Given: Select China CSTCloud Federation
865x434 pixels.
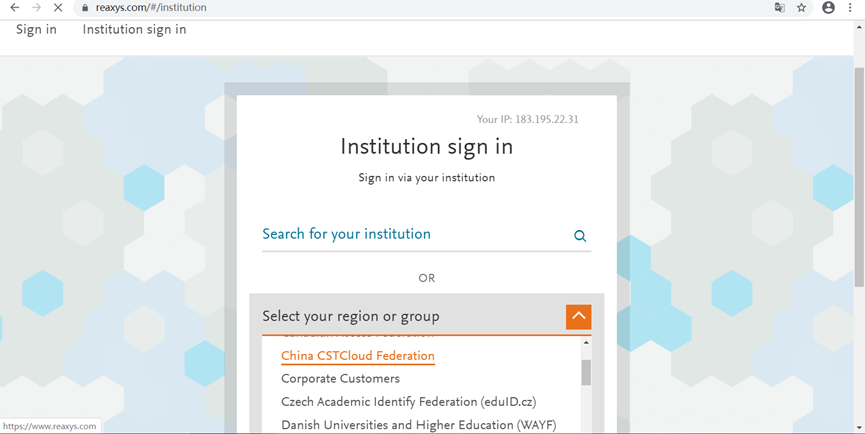Looking at the screenshot, I should click(x=358, y=356).
